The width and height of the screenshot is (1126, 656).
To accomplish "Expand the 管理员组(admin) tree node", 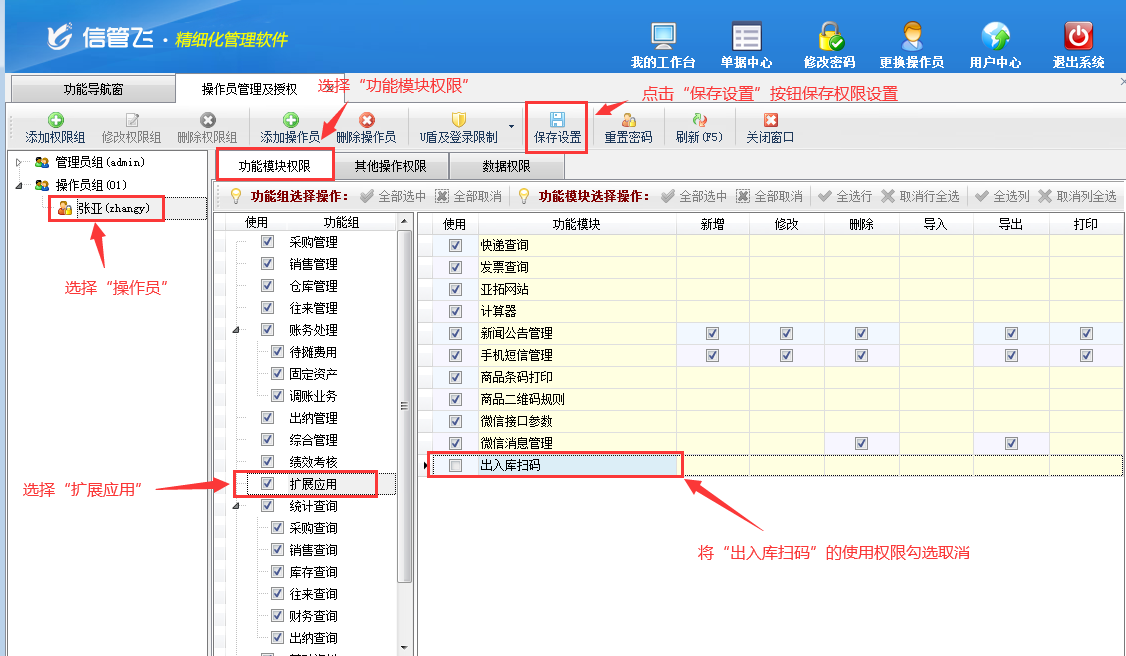I will tap(20, 162).
